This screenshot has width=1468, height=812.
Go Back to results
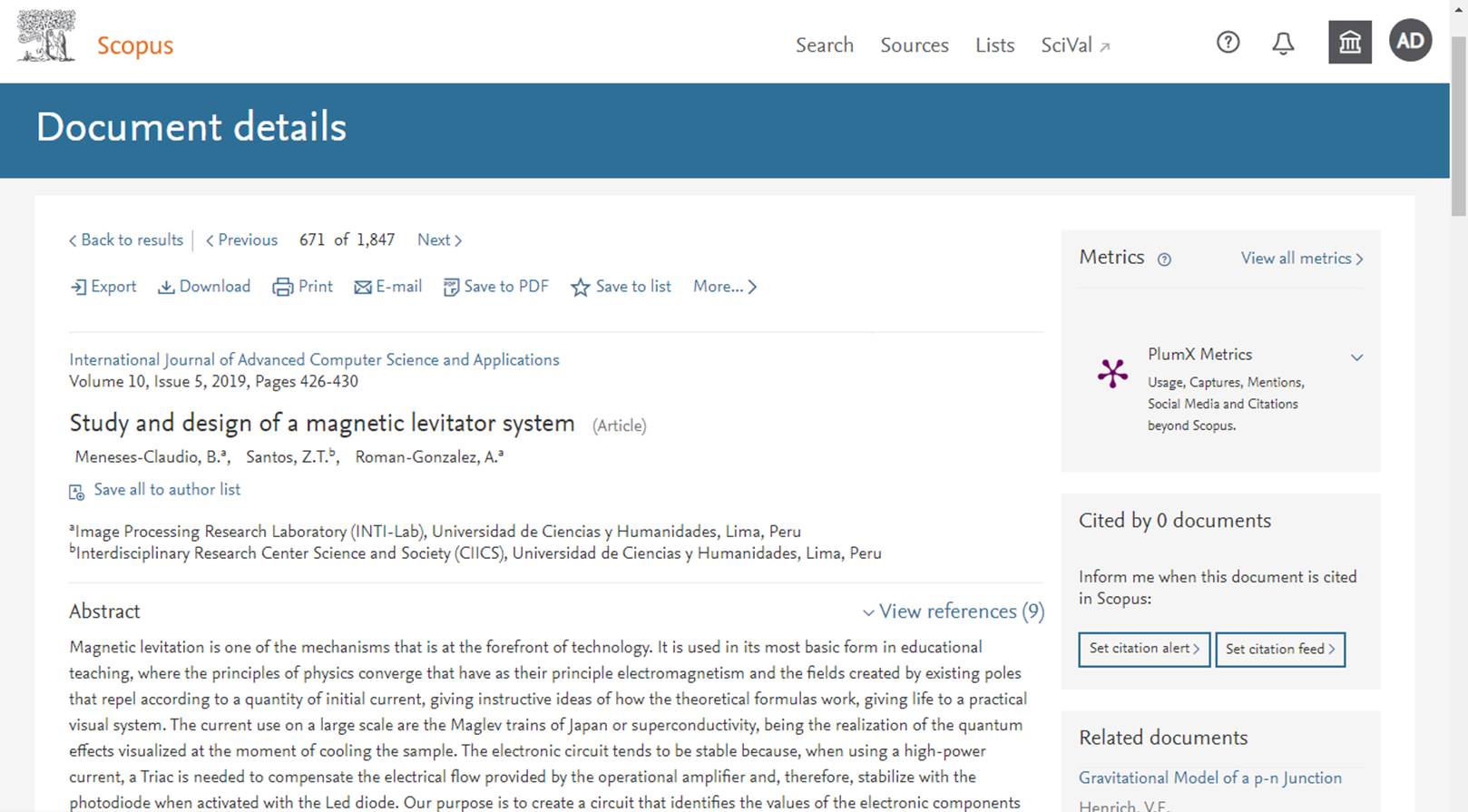pyautogui.click(x=126, y=240)
